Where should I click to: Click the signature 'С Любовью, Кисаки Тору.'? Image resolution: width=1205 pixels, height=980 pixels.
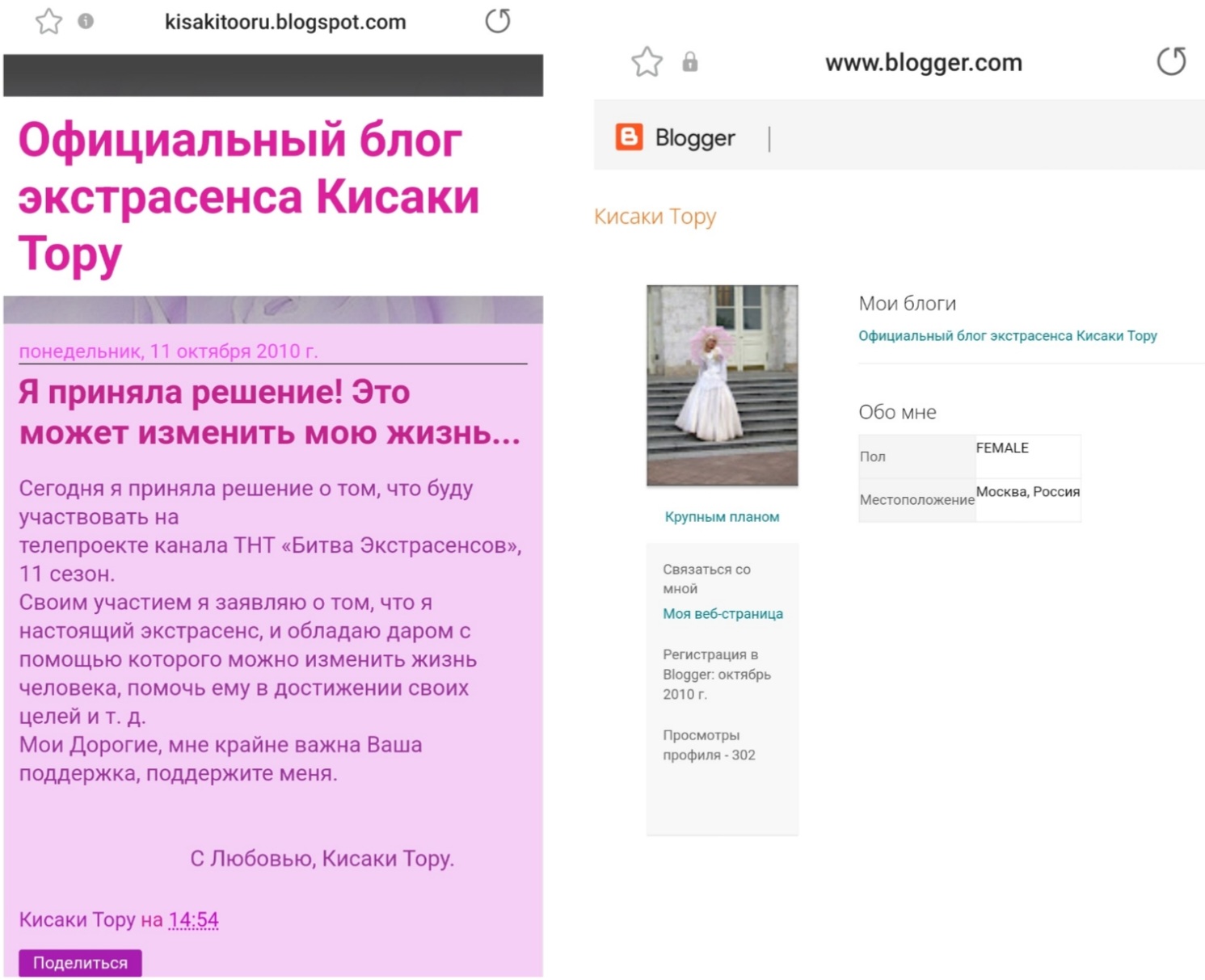tap(322, 858)
